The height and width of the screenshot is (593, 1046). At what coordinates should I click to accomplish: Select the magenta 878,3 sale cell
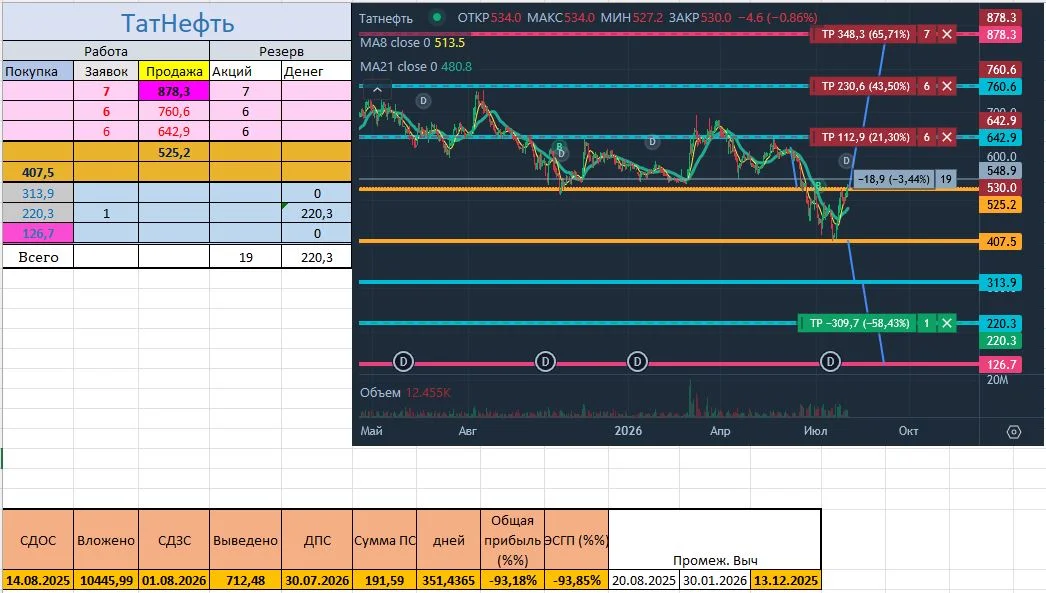pos(174,91)
